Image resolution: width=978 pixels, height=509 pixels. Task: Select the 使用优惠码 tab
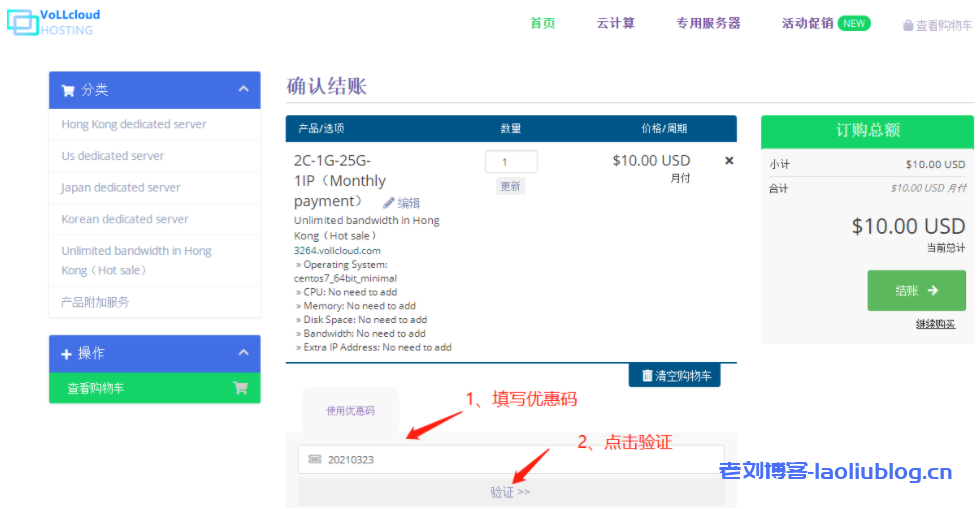pos(350,410)
